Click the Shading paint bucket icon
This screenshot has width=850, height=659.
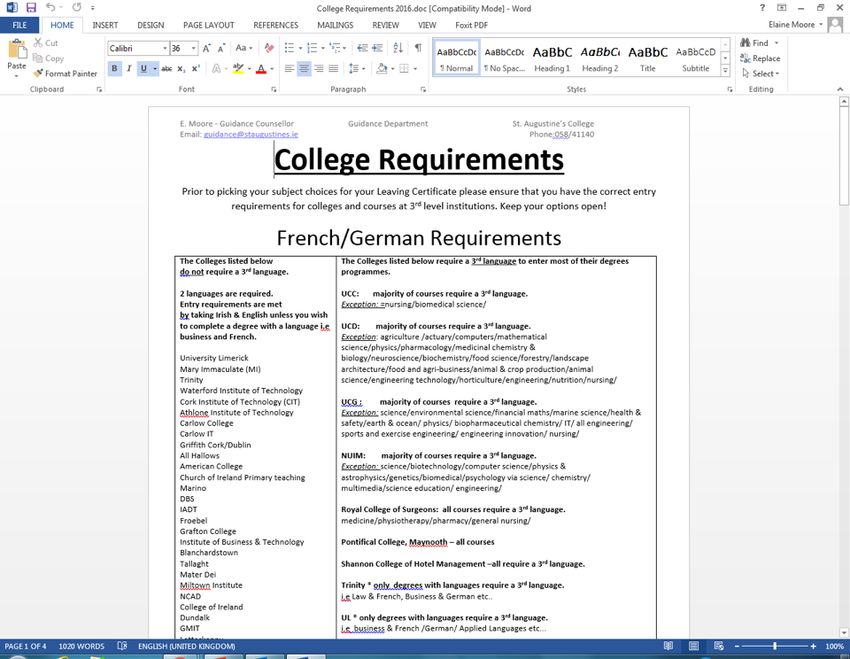[382, 68]
